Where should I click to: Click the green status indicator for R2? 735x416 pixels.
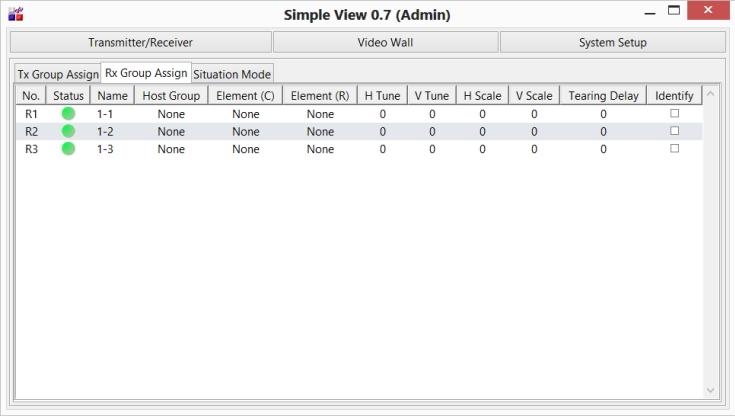pyautogui.click(x=68, y=131)
